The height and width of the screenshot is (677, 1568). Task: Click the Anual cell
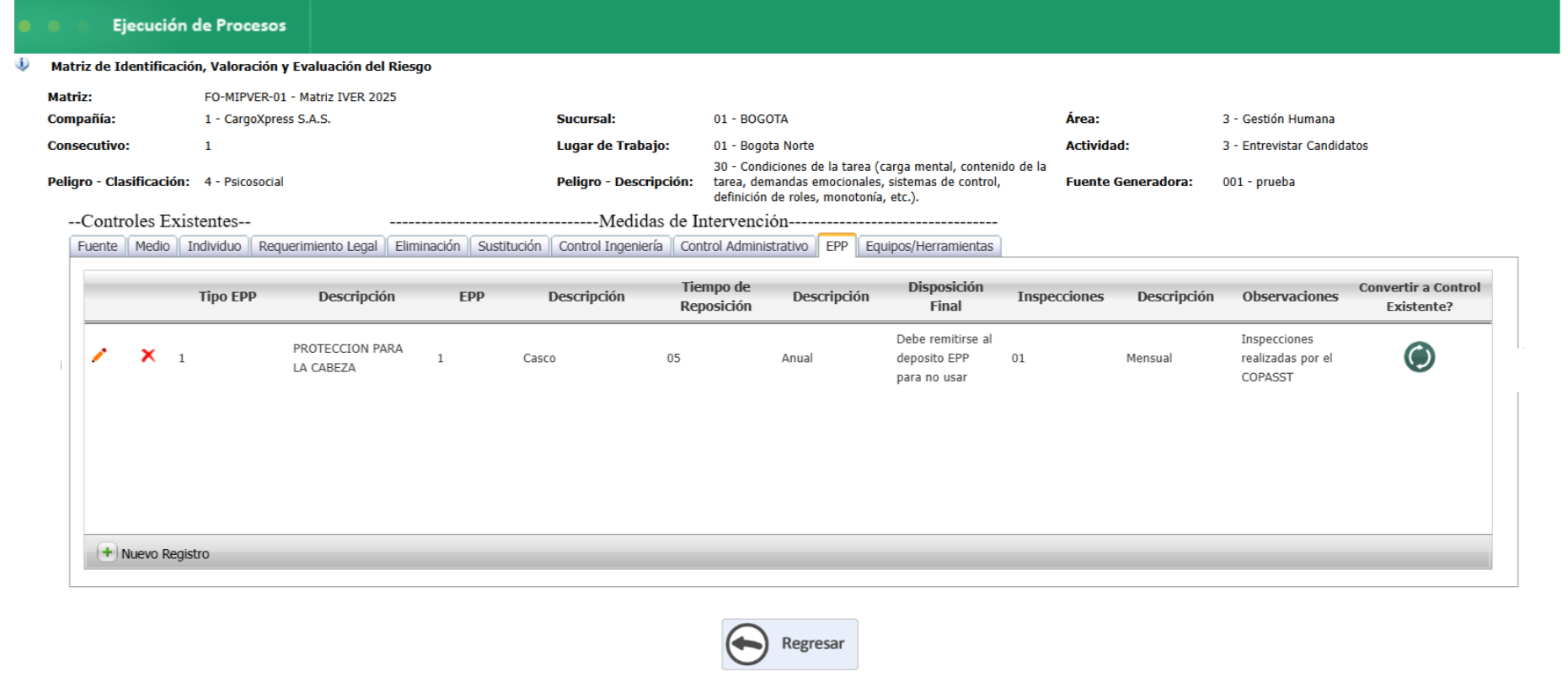(797, 358)
